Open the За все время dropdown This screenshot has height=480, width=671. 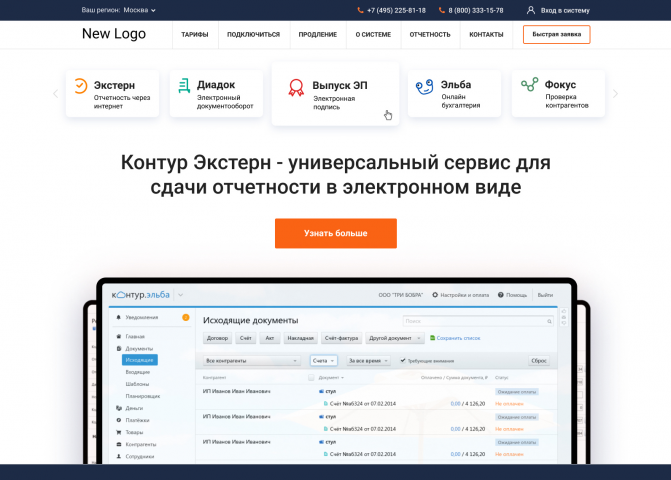(368, 361)
